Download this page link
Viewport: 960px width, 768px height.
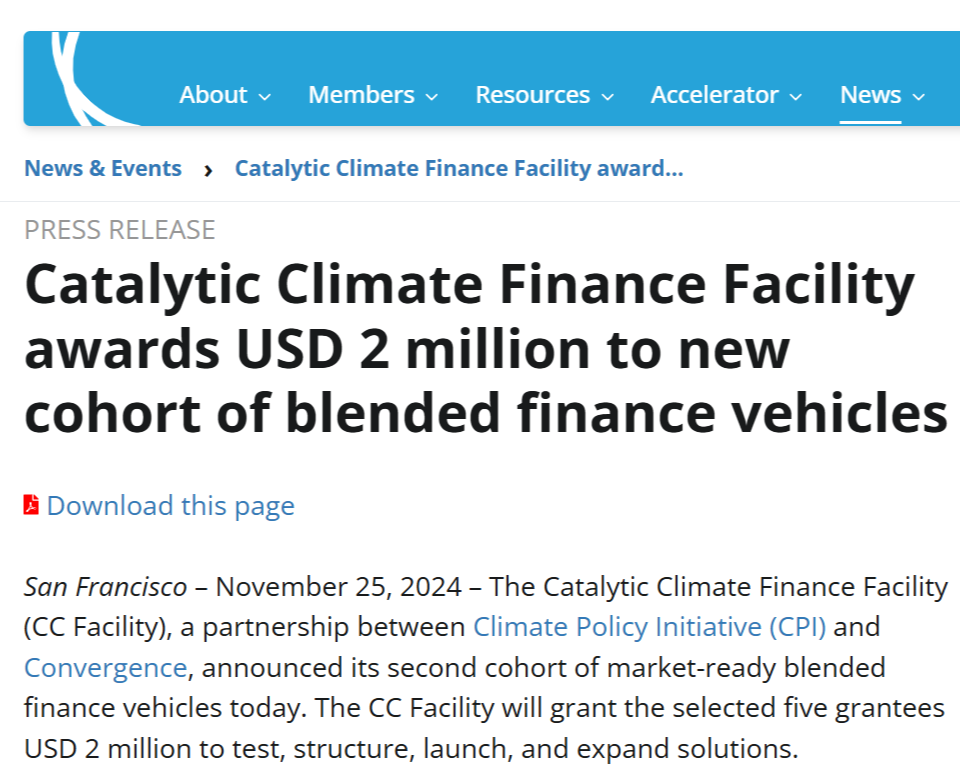[x=171, y=506]
